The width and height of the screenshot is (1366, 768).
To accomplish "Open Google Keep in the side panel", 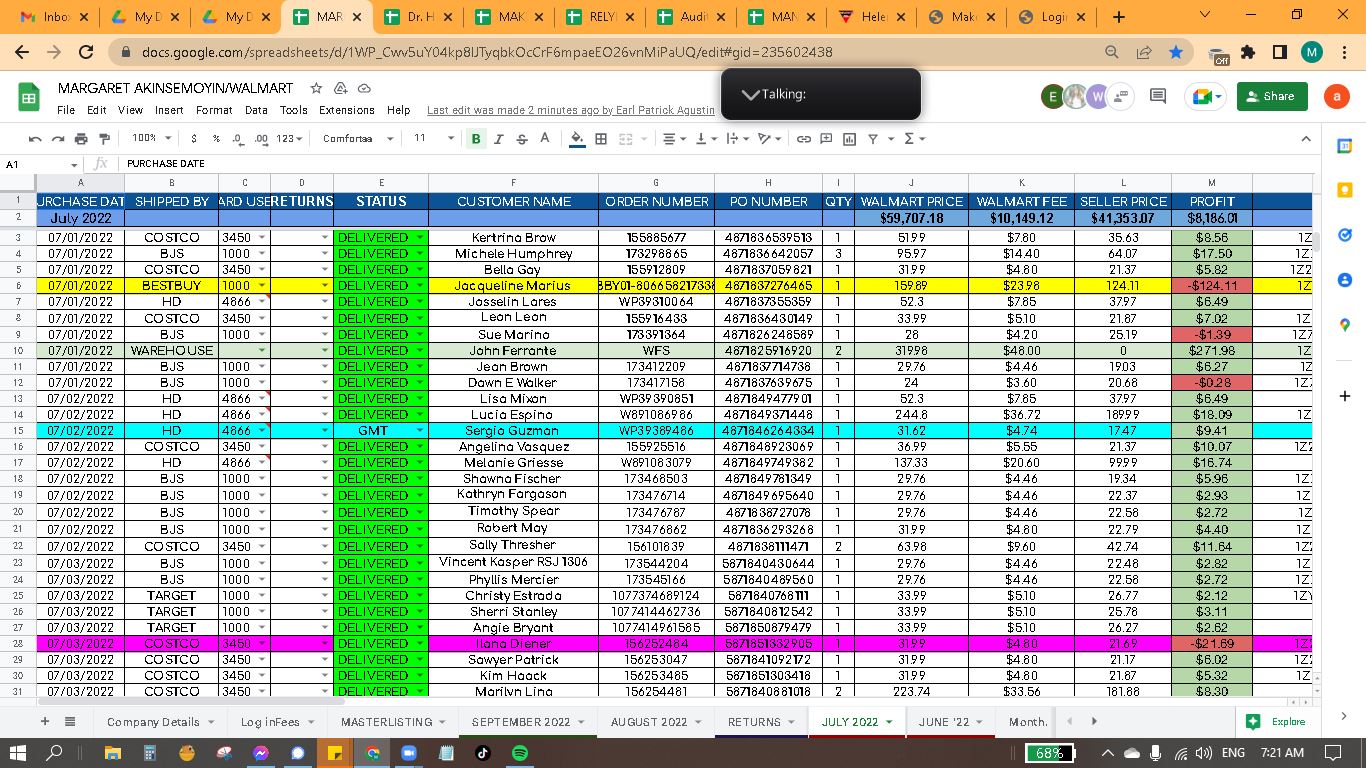I will click(x=1344, y=190).
